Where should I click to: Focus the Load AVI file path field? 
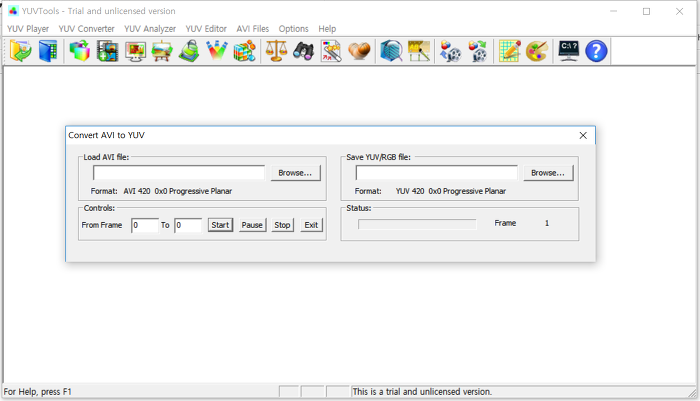pyautogui.click(x=179, y=173)
